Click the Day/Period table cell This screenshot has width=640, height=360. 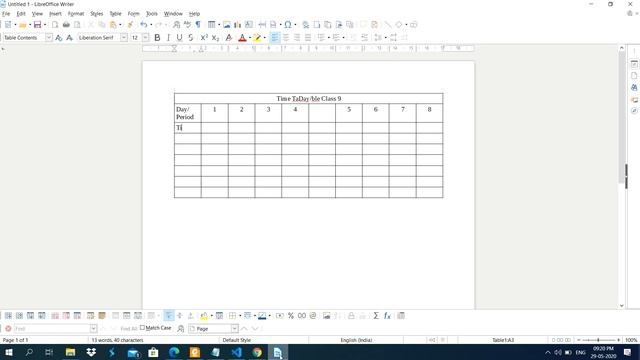click(x=188, y=113)
